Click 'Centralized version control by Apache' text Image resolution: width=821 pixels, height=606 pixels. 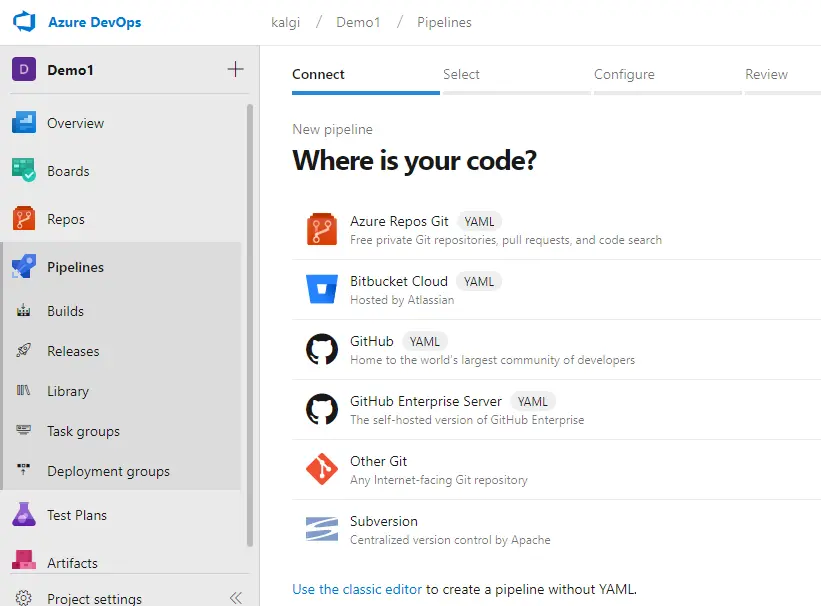[x=450, y=539]
